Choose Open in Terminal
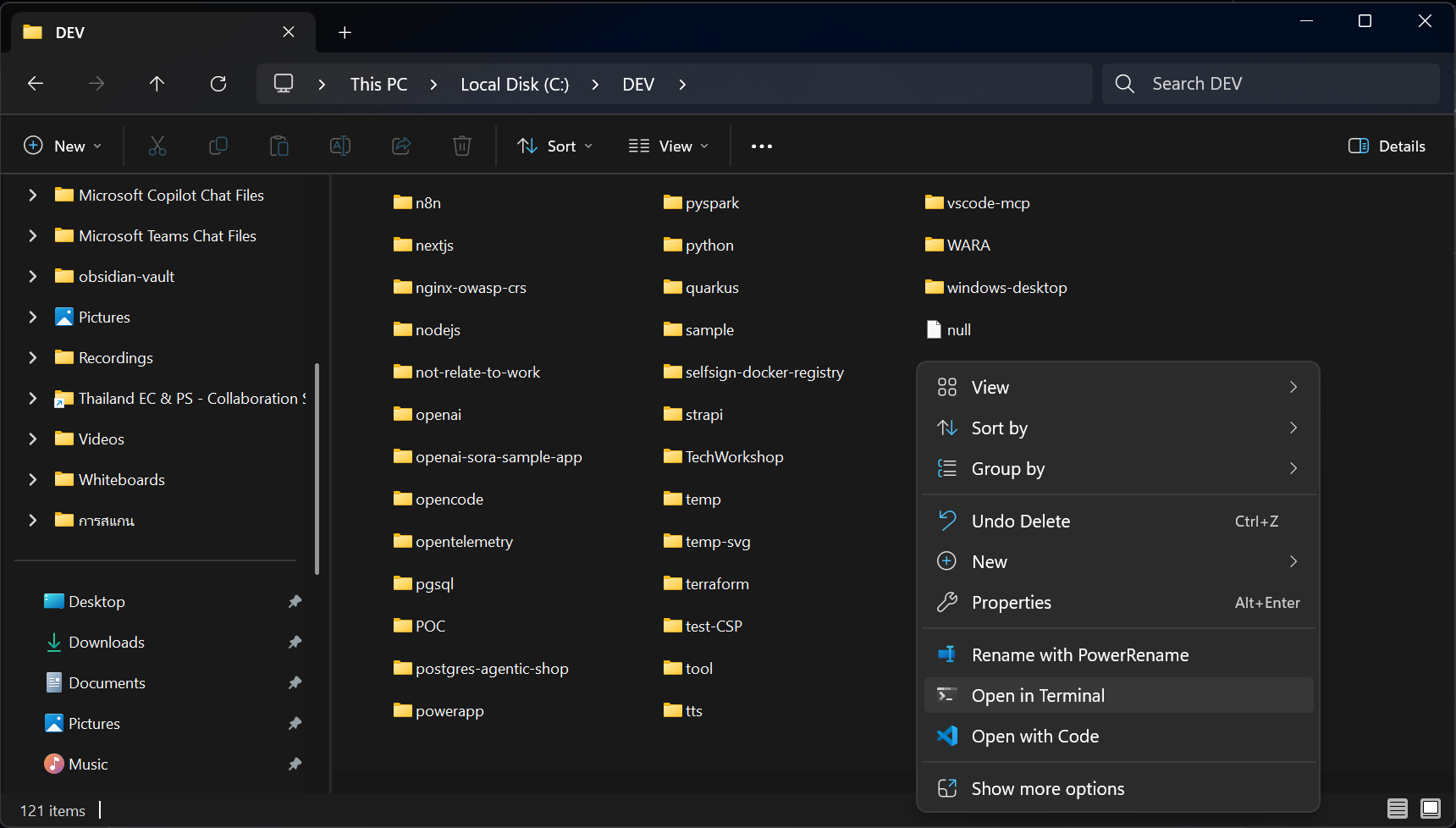1456x828 pixels. pos(1118,695)
